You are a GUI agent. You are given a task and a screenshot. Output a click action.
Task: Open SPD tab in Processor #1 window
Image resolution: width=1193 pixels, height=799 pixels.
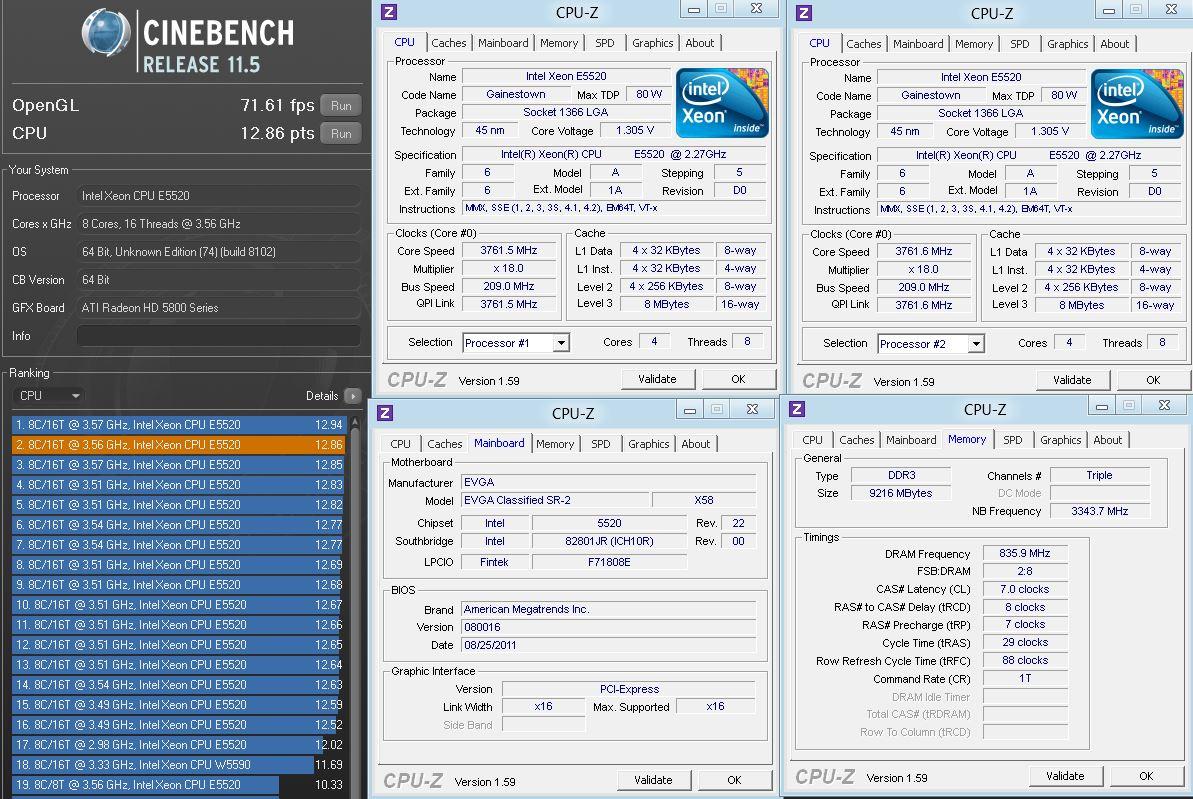(x=605, y=43)
